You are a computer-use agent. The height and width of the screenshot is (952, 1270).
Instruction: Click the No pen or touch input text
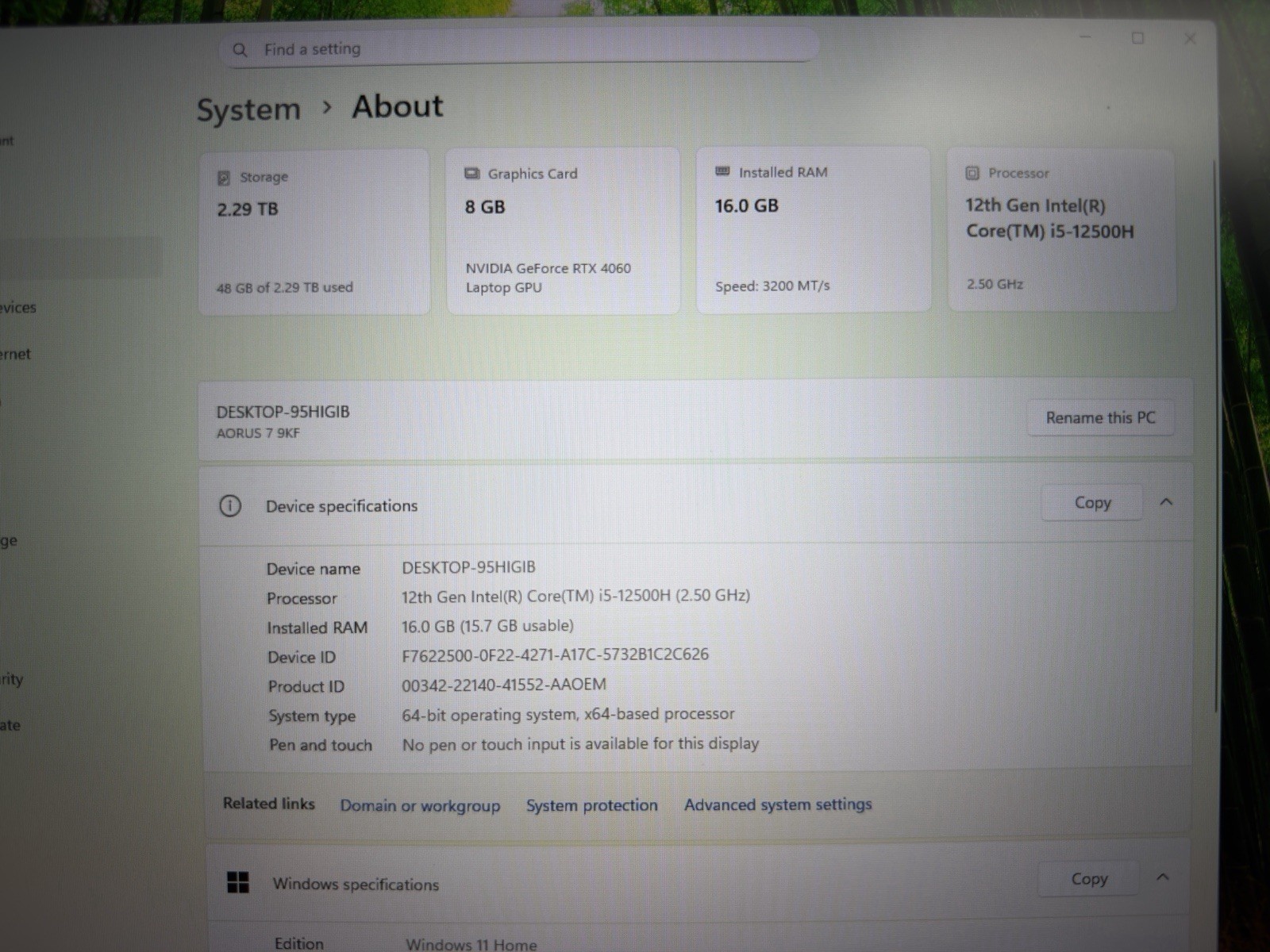pyautogui.click(x=580, y=744)
